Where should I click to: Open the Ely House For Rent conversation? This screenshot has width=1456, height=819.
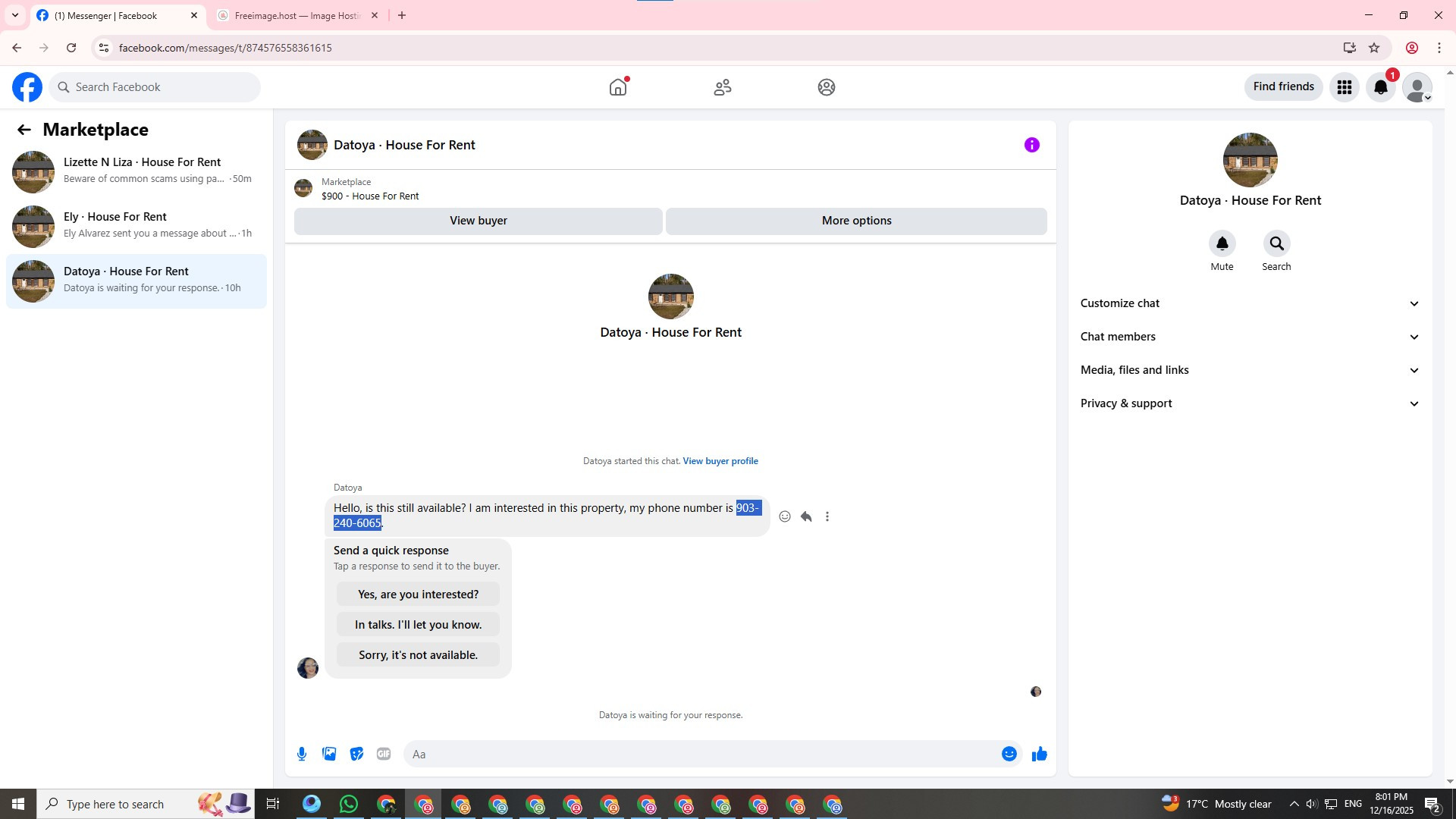click(136, 226)
